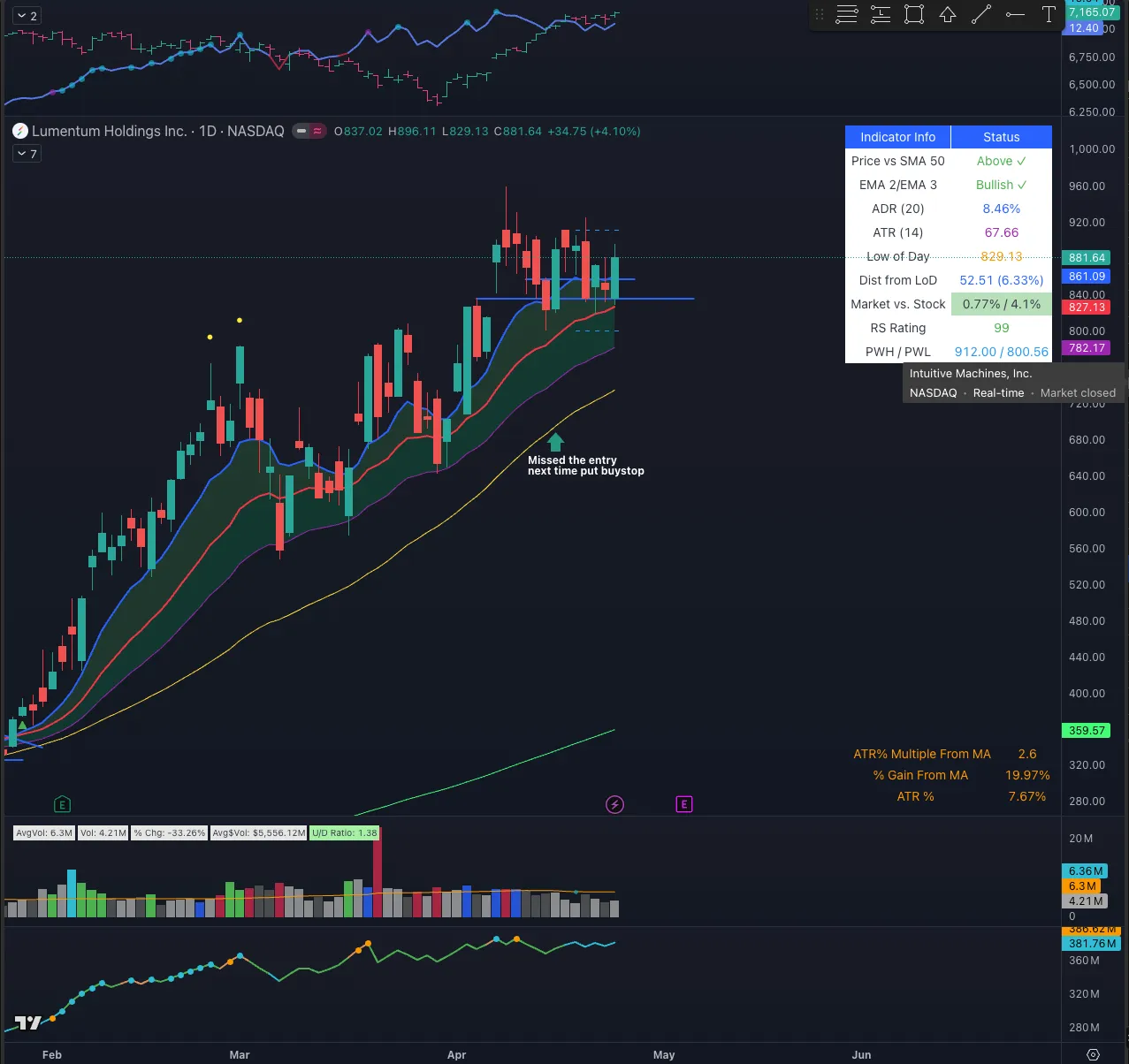Click the 7,165.07 index price label
This screenshot has width=1129, height=1064.
pos(1091,12)
